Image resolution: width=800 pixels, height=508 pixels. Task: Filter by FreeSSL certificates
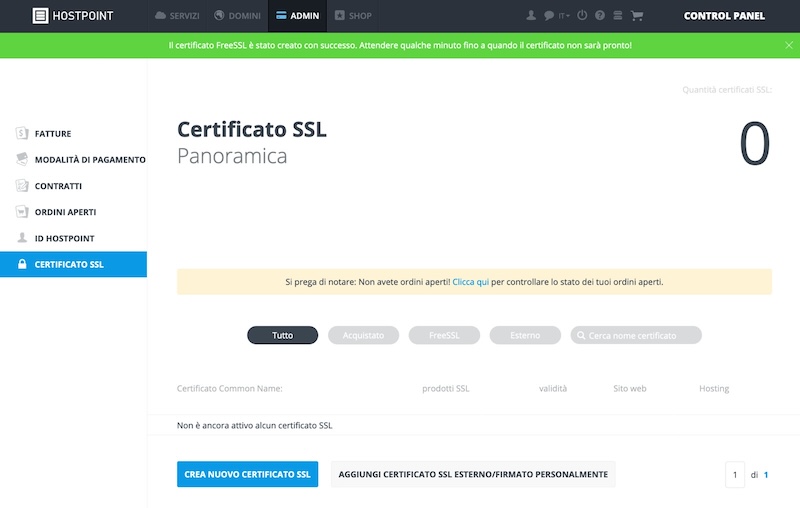pyautogui.click(x=444, y=335)
